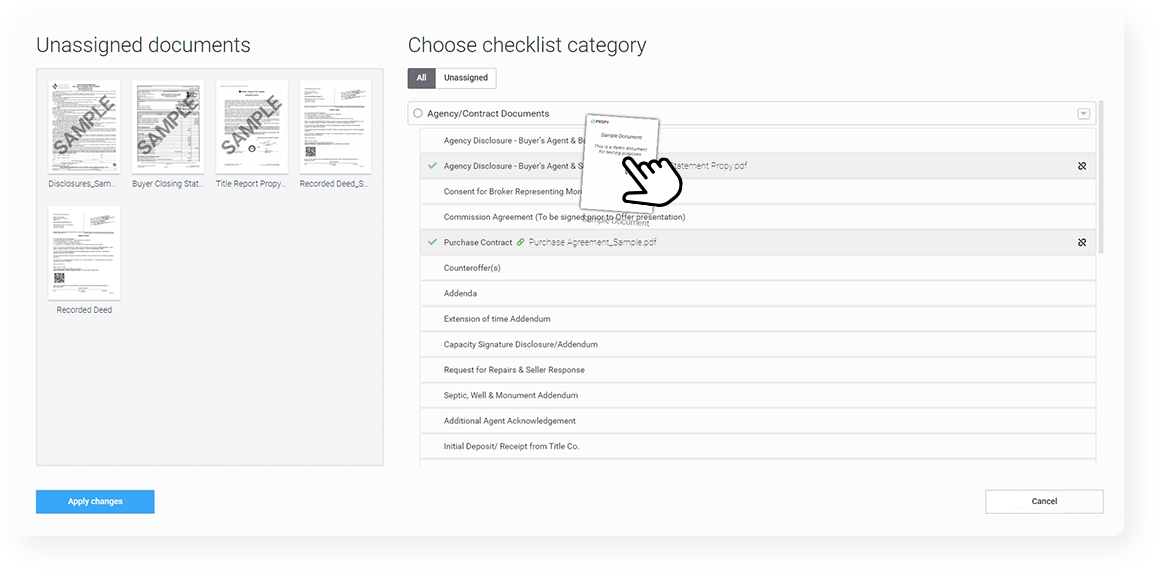Click green checkmark on assigned Agency Disclosure row
Screen dimensions: 1156x570
(432, 166)
